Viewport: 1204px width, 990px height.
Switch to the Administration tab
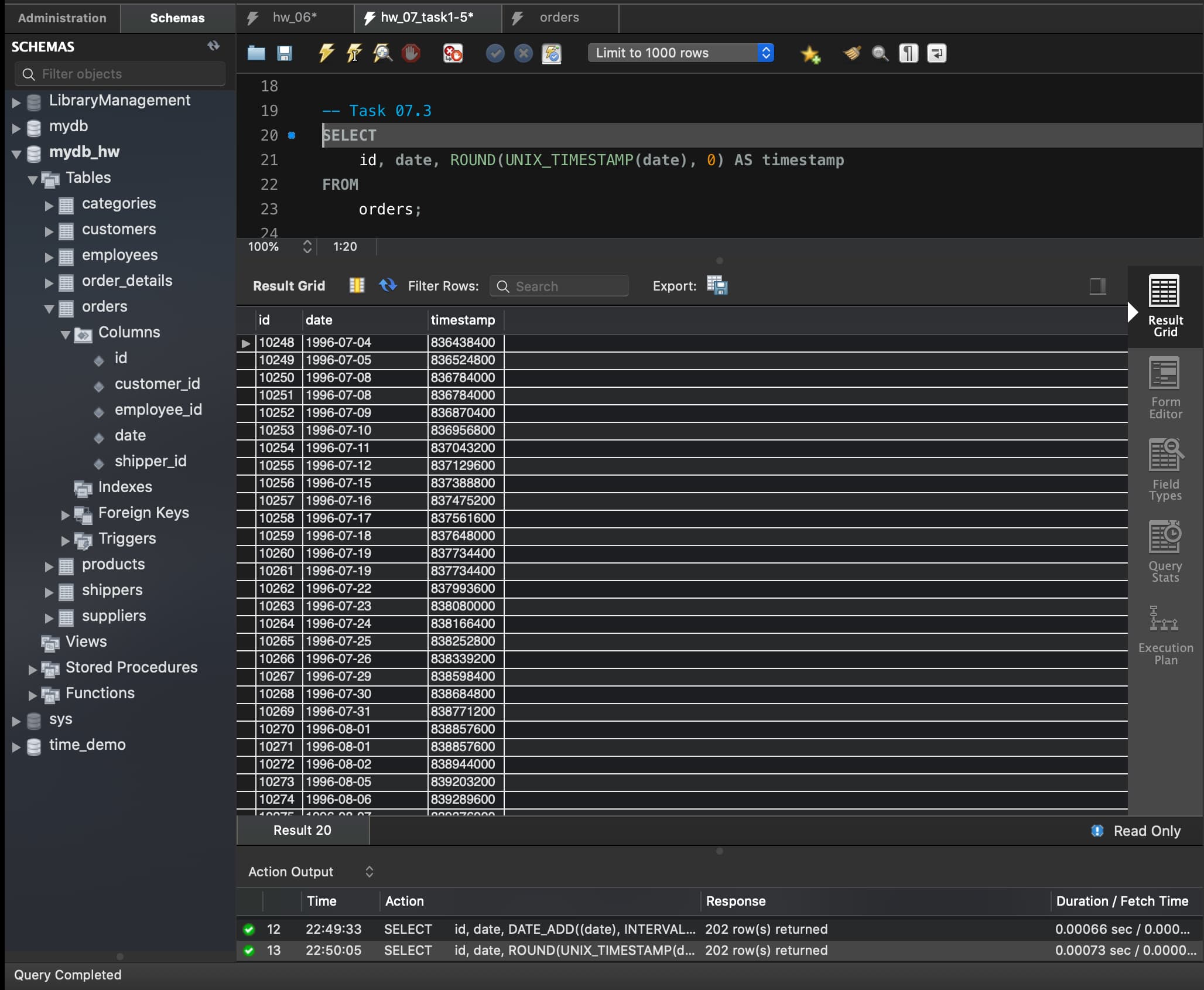coord(62,18)
